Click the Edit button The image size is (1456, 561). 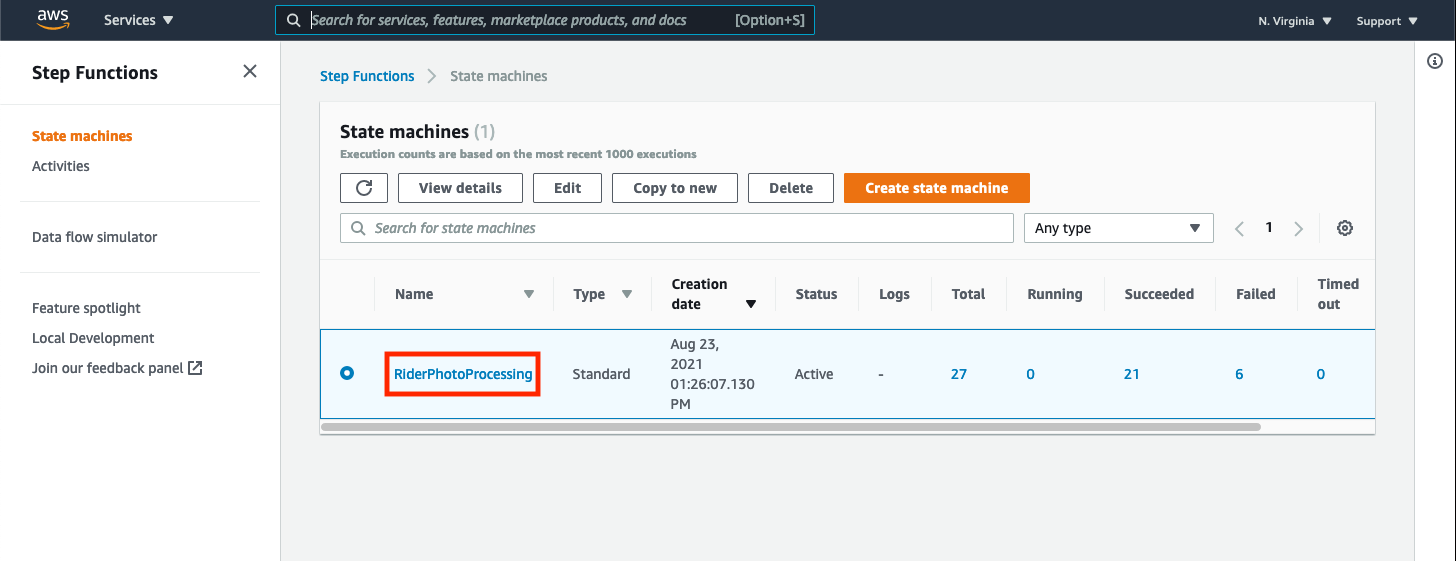567,188
